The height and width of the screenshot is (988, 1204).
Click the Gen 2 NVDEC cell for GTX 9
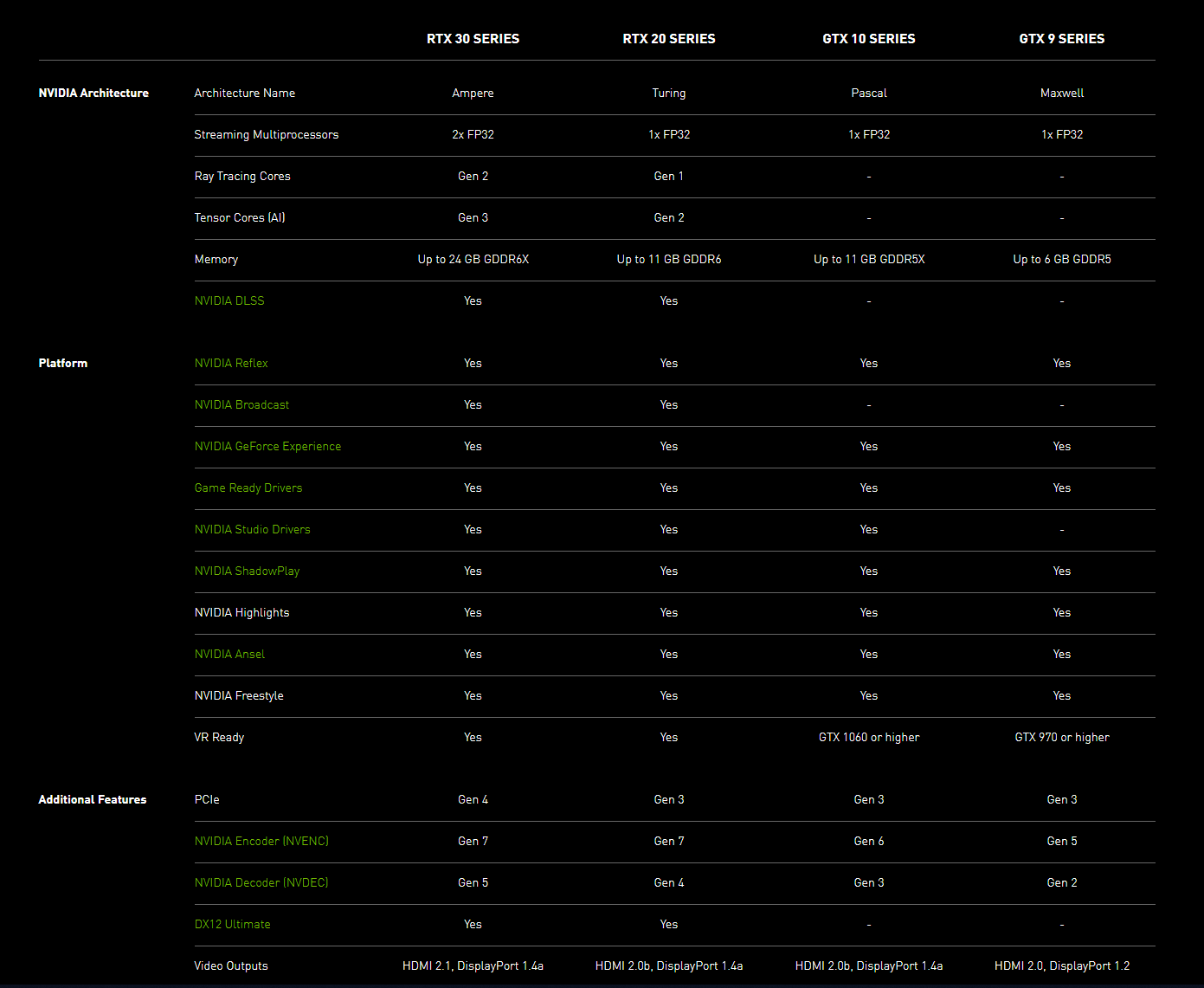[1062, 882]
